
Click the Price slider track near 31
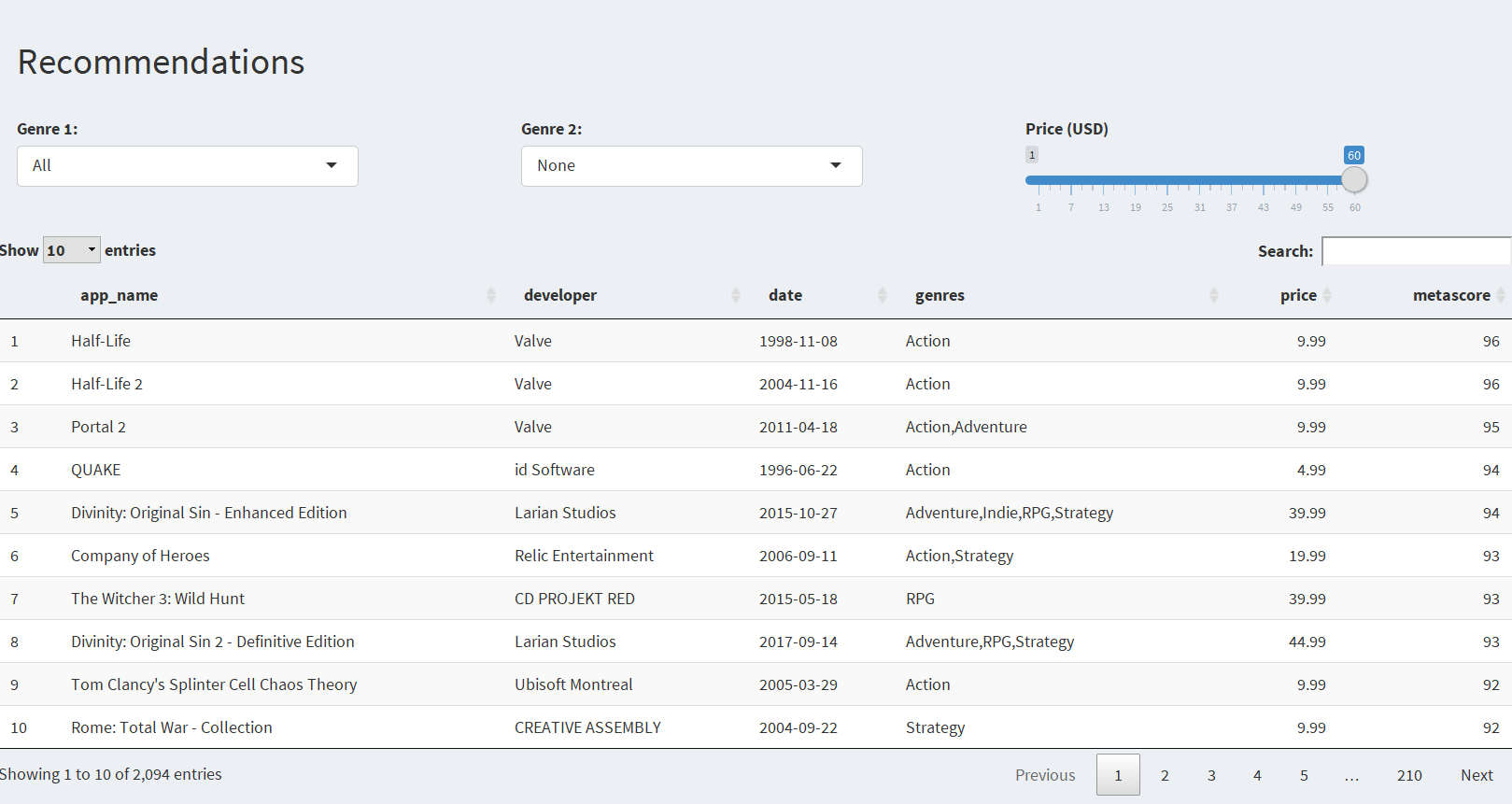coord(1200,179)
